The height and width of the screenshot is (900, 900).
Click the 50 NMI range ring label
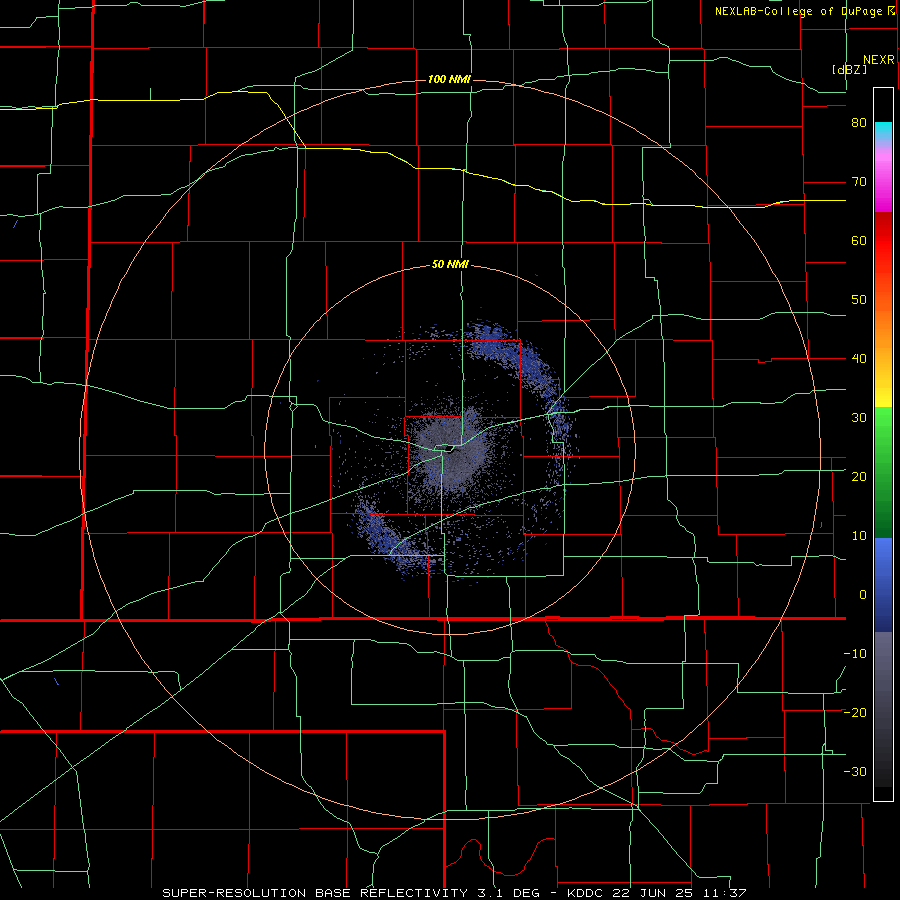click(450, 265)
